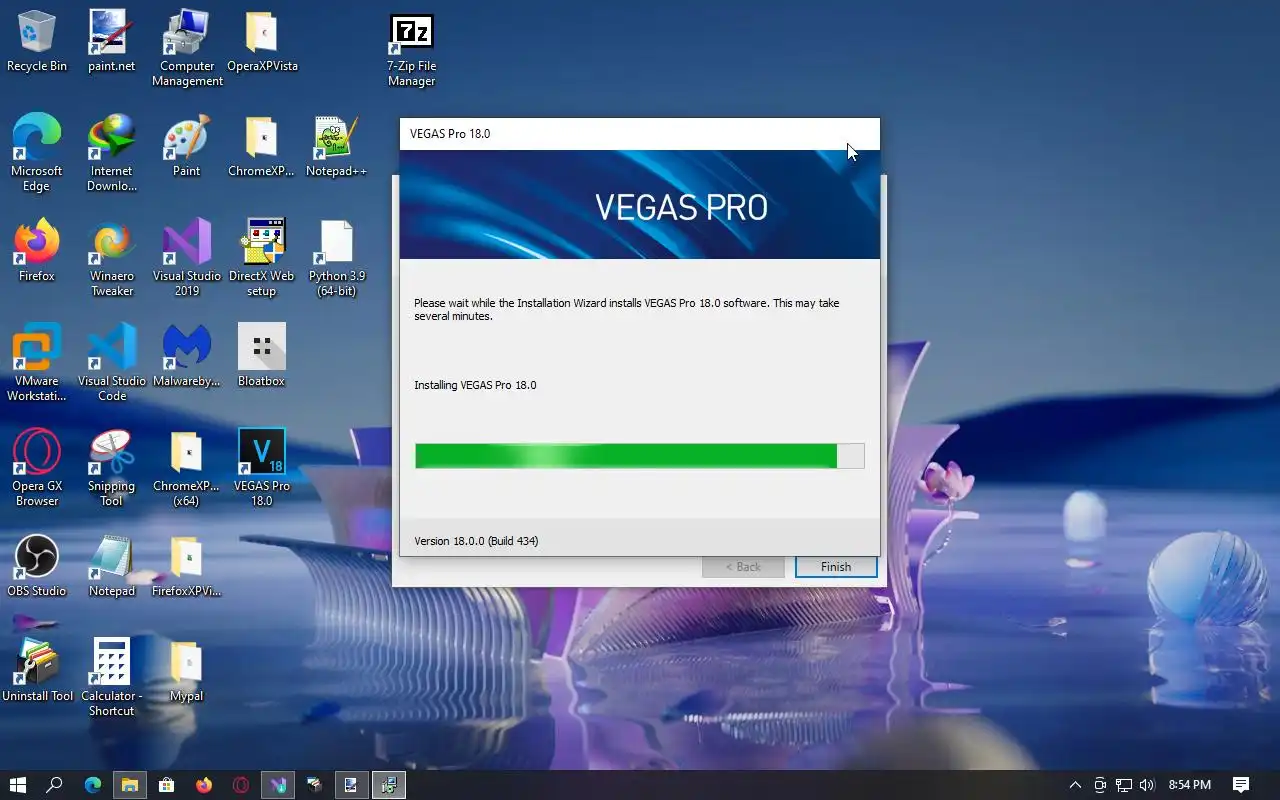Open the volume tray icon
This screenshot has width=1280, height=800.
tap(1147, 785)
